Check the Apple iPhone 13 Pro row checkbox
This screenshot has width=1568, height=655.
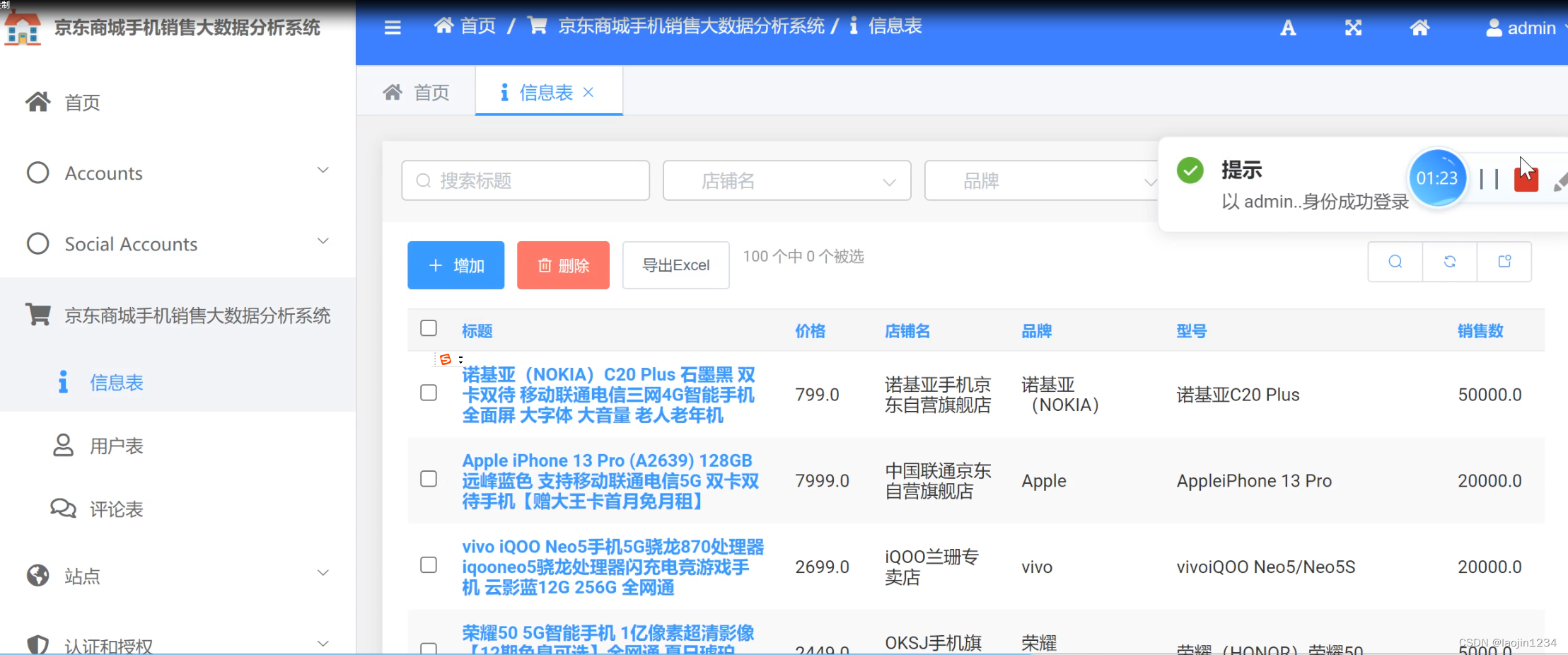[x=429, y=479]
